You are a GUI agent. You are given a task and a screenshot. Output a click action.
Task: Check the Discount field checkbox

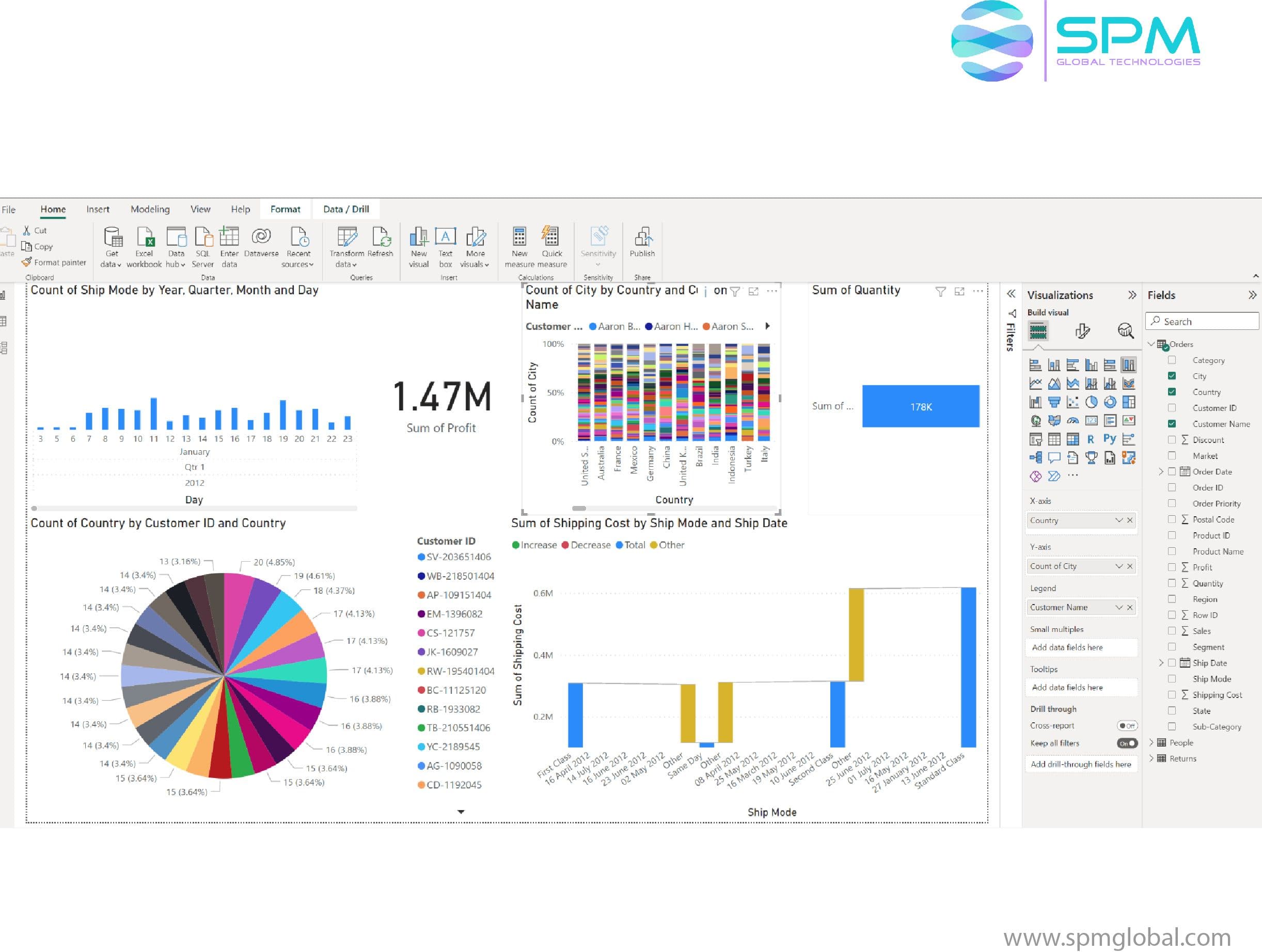point(1172,440)
